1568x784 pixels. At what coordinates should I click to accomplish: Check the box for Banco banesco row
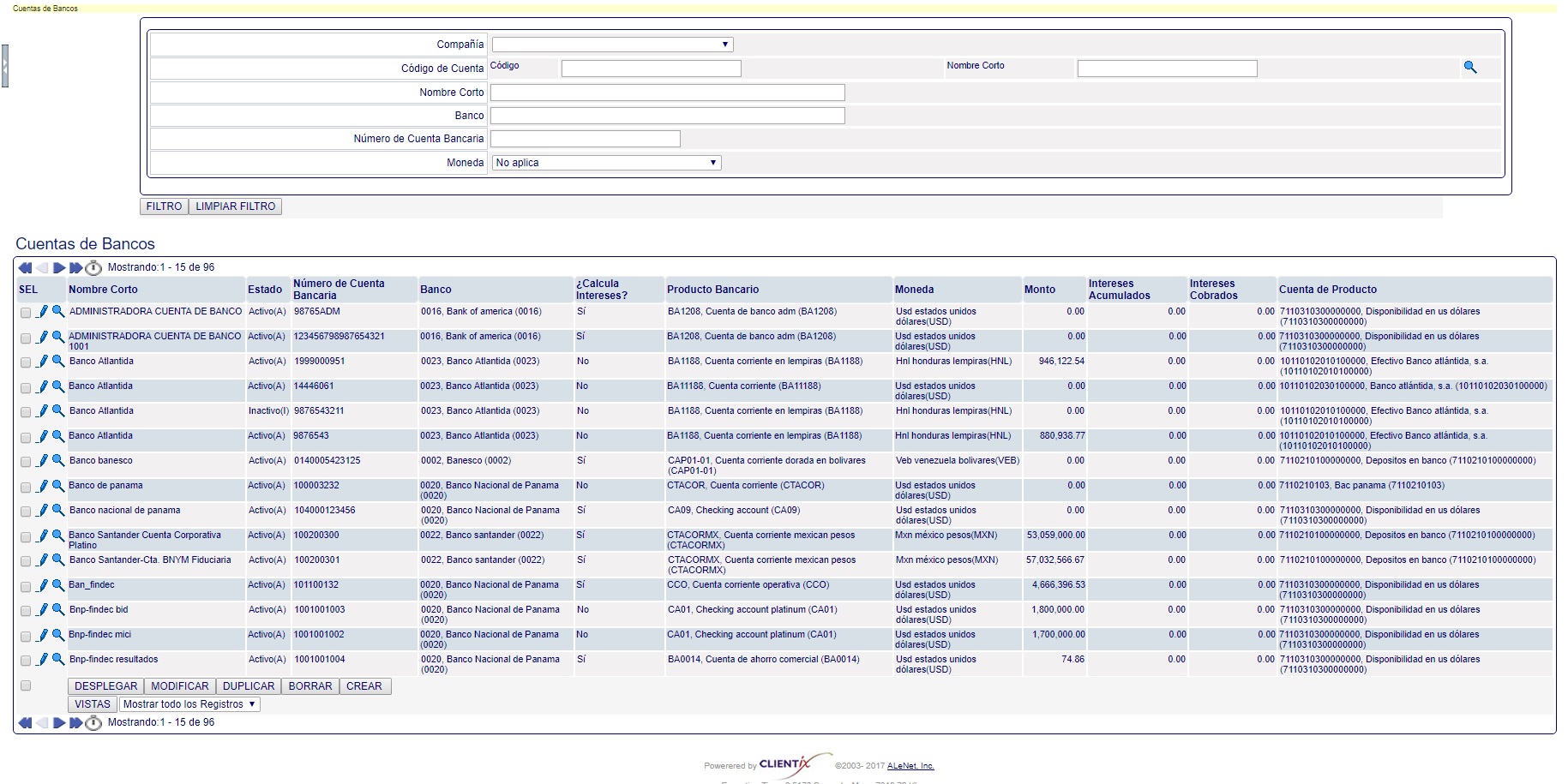pyautogui.click(x=26, y=463)
